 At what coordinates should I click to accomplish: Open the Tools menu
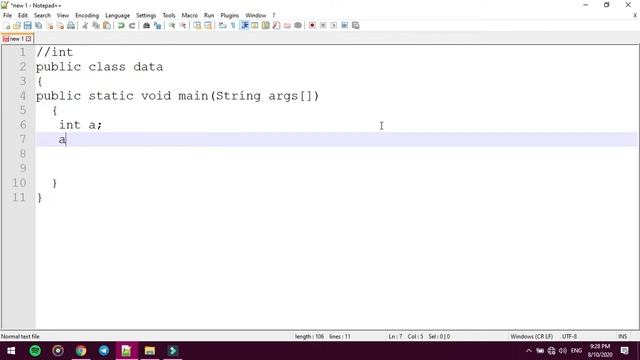click(x=169, y=16)
